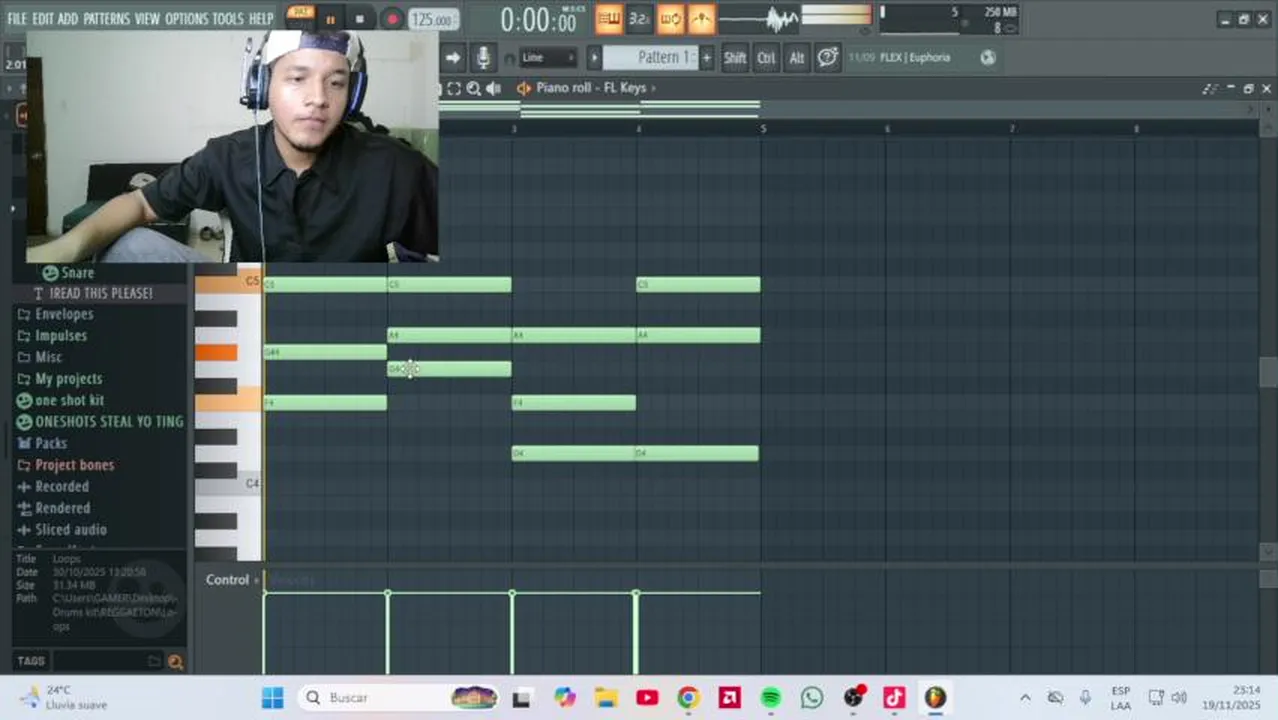
Task: Click bar 5 marker on the timeline
Action: click(x=763, y=129)
